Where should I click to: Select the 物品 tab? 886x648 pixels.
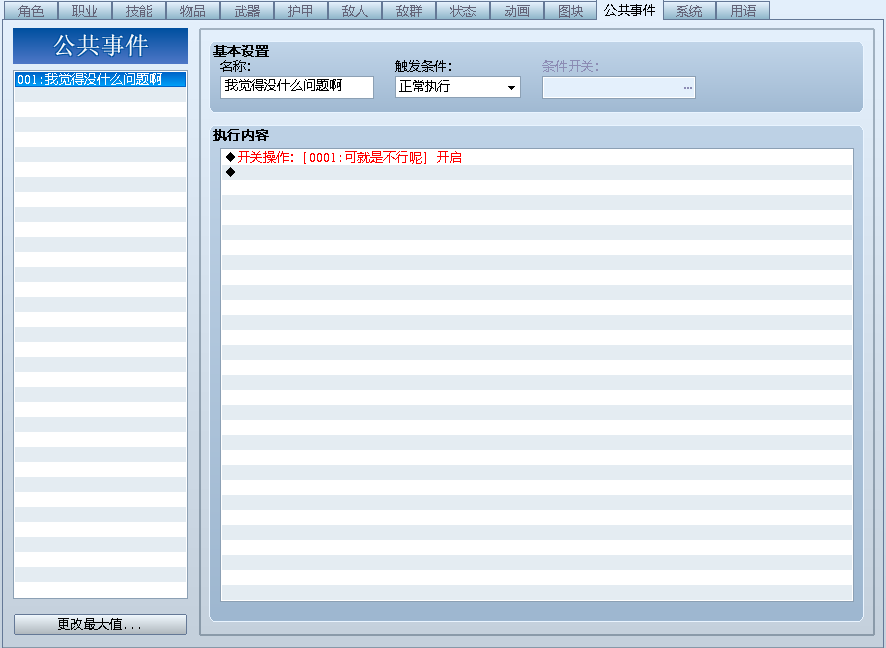(x=193, y=11)
